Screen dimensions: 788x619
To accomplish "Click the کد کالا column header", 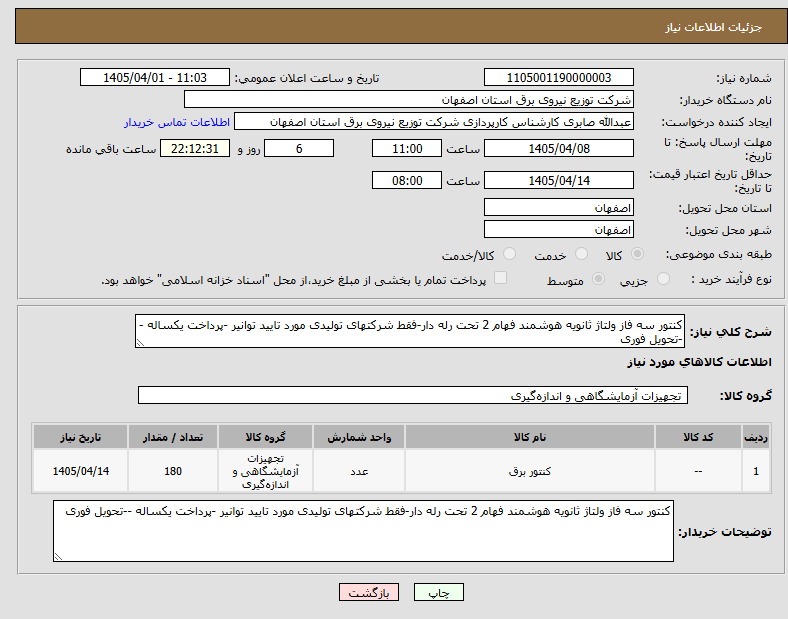I will [x=698, y=437].
